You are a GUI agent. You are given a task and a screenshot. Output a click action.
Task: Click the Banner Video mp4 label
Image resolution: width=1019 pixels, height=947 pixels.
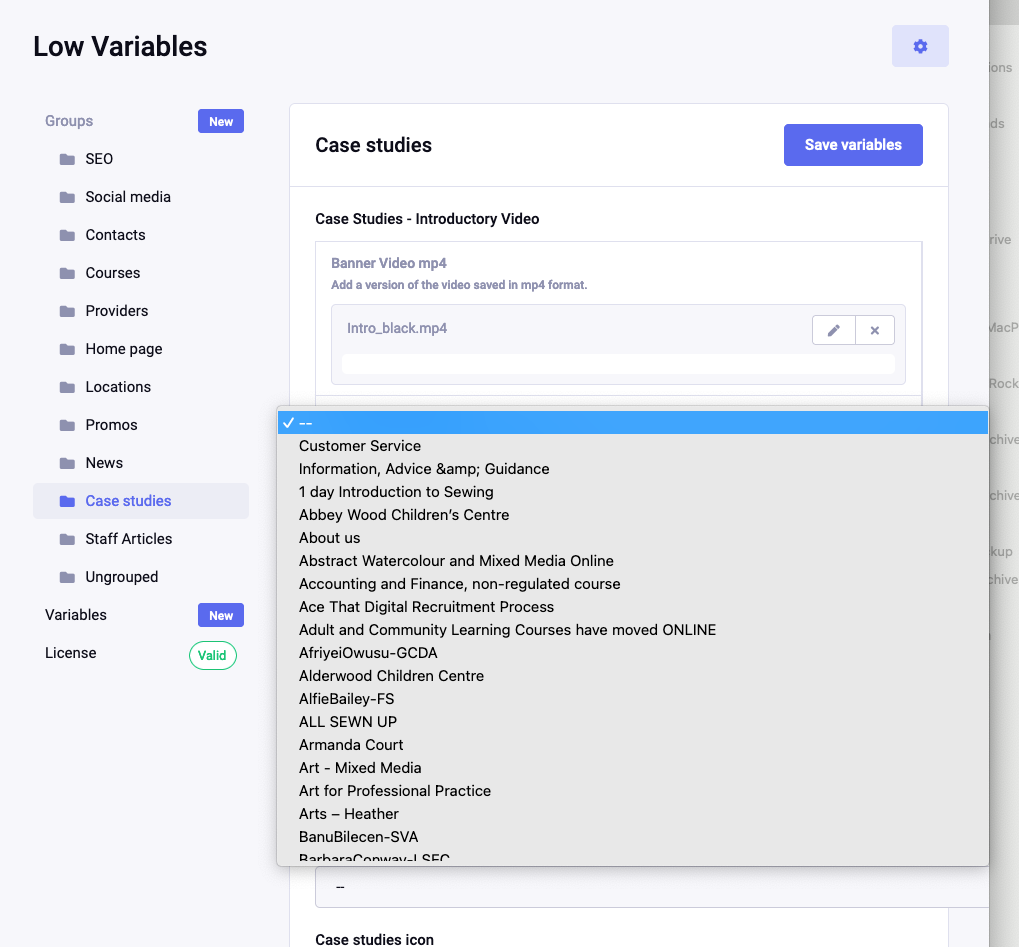pos(389,263)
